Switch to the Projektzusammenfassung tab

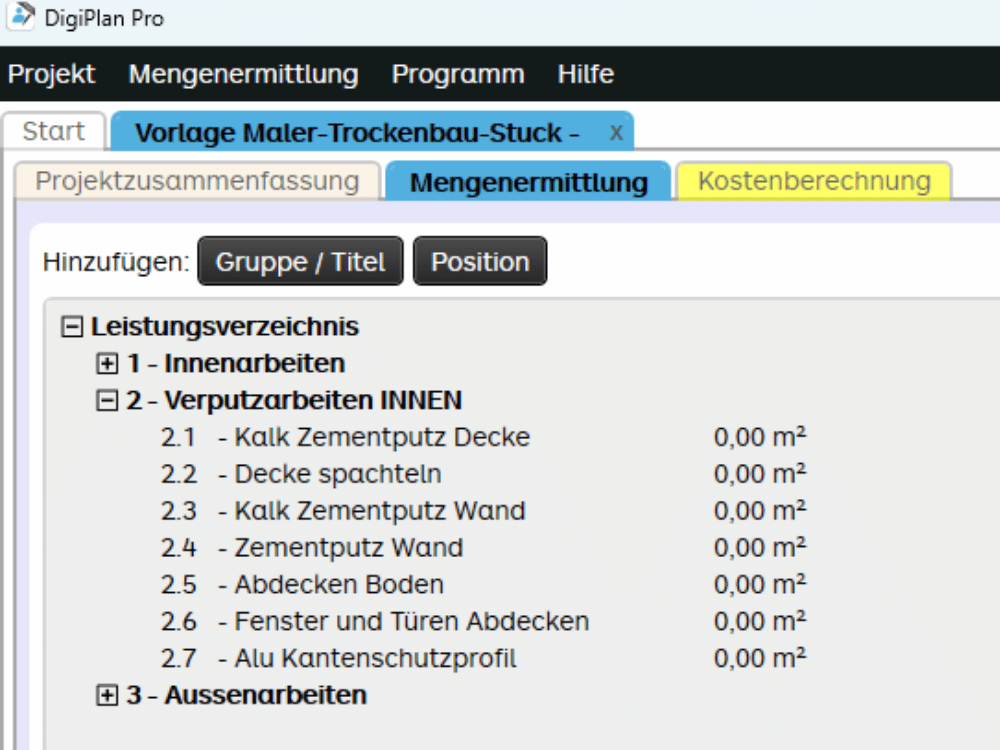197,182
